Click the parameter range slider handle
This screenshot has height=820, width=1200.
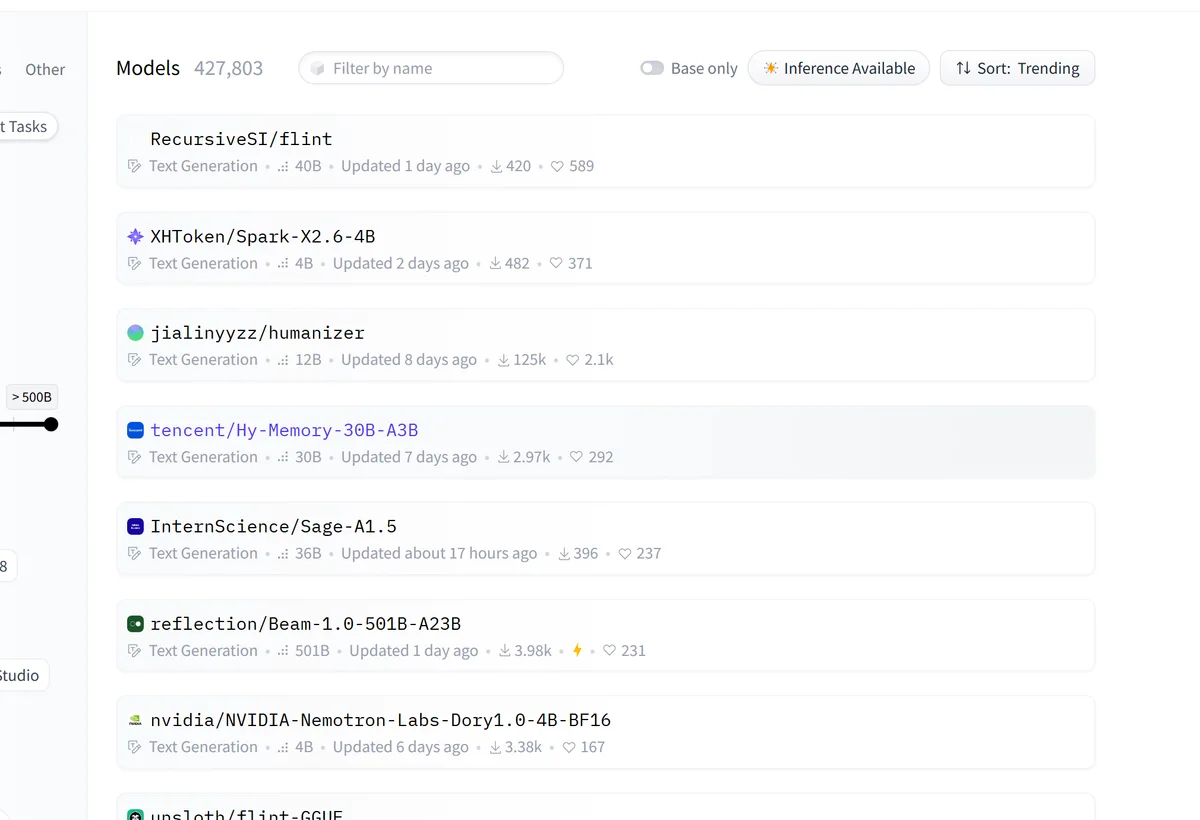pyautogui.click(x=51, y=424)
